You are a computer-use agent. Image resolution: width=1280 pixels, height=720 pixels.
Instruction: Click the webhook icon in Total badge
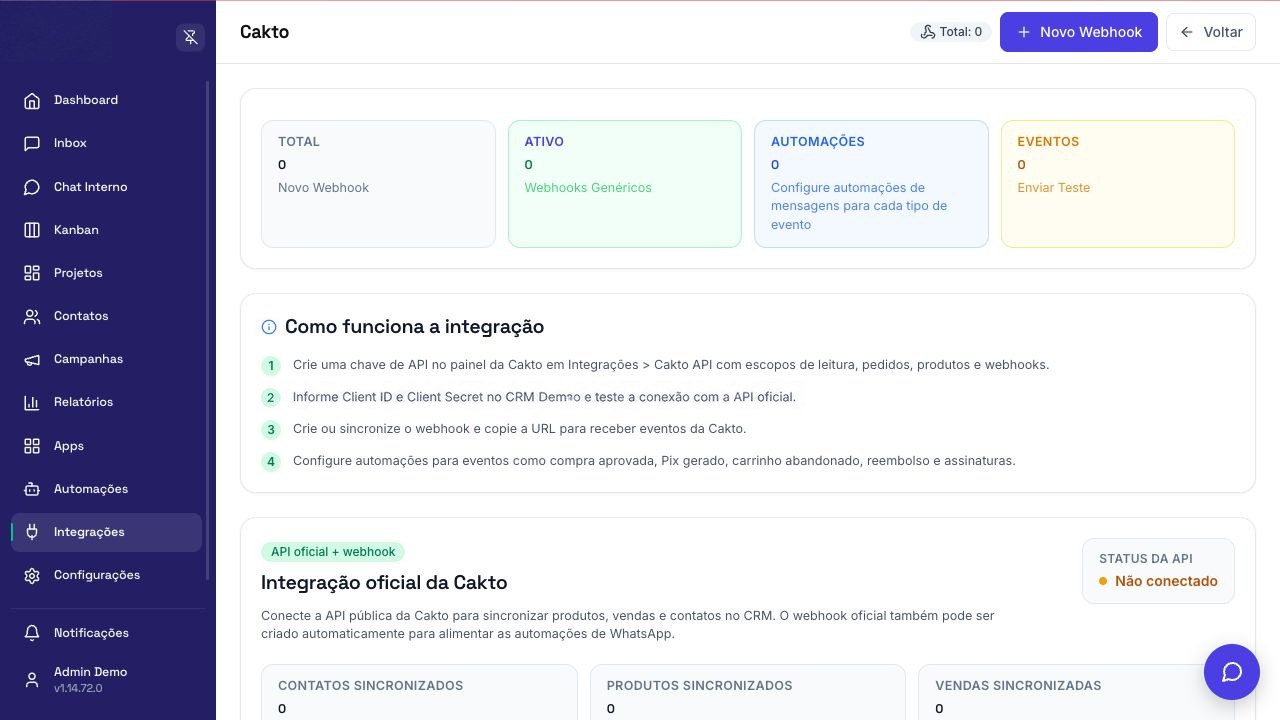click(x=927, y=32)
